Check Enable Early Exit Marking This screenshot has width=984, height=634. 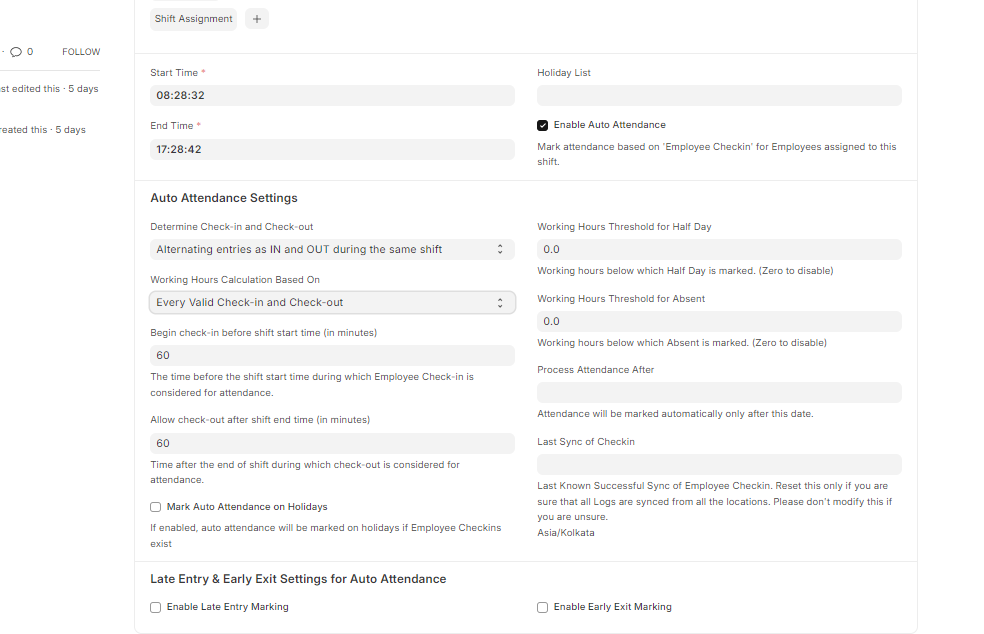[542, 607]
